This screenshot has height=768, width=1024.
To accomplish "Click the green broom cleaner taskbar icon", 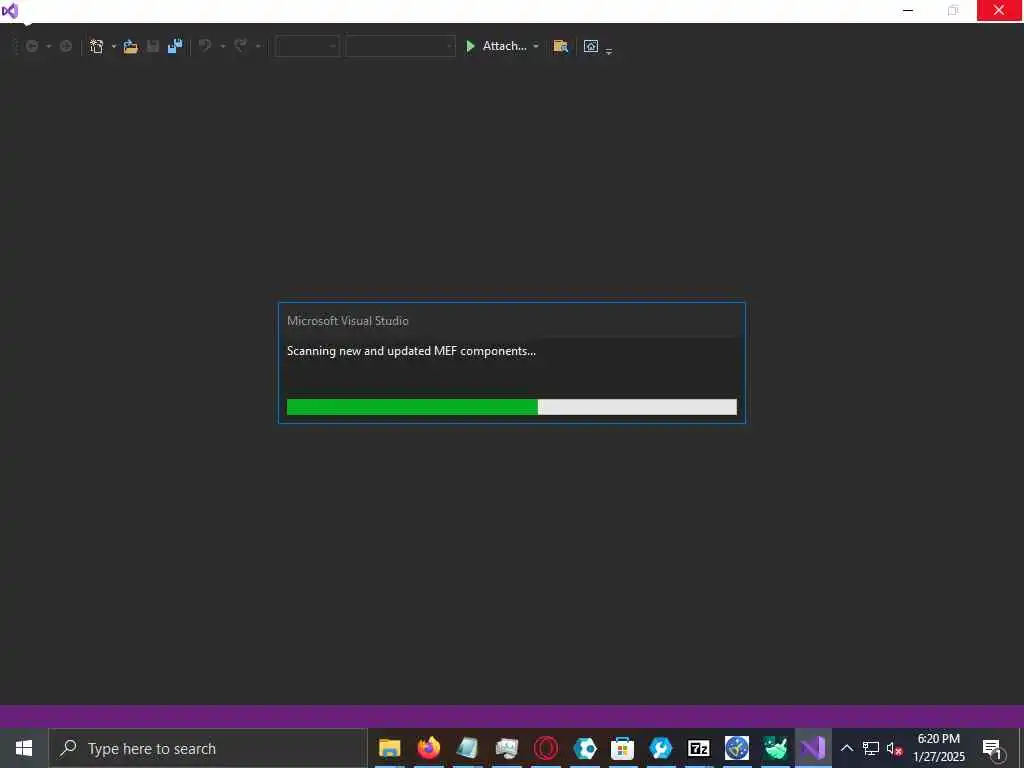I will coord(775,748).
